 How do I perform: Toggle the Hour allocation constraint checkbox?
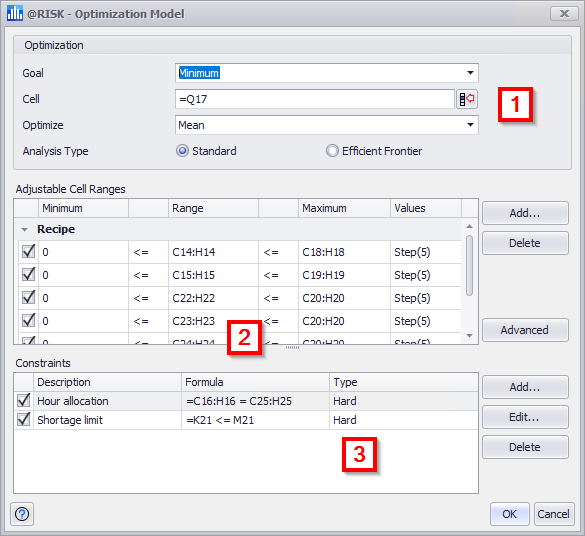[x=24, y=401]
